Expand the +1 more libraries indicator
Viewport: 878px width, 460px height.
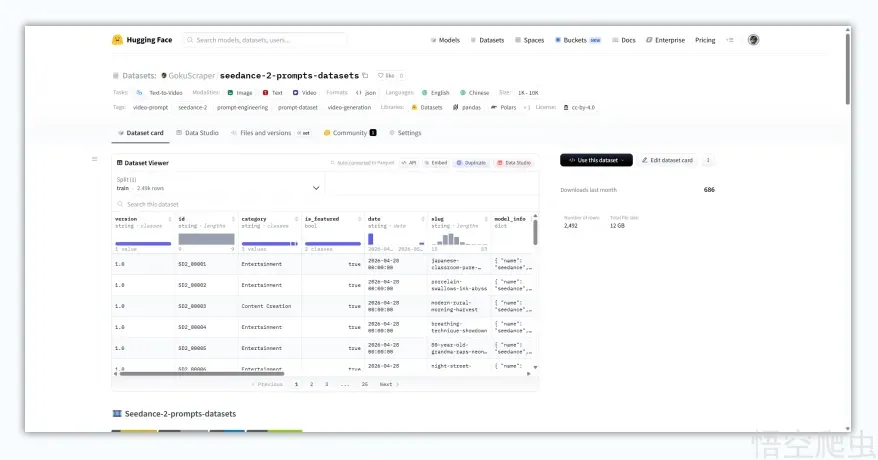(527, 107)
